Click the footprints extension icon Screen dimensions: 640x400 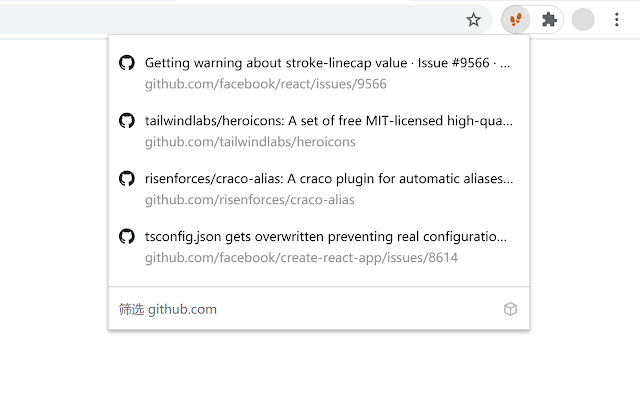[x=515, y=19]
